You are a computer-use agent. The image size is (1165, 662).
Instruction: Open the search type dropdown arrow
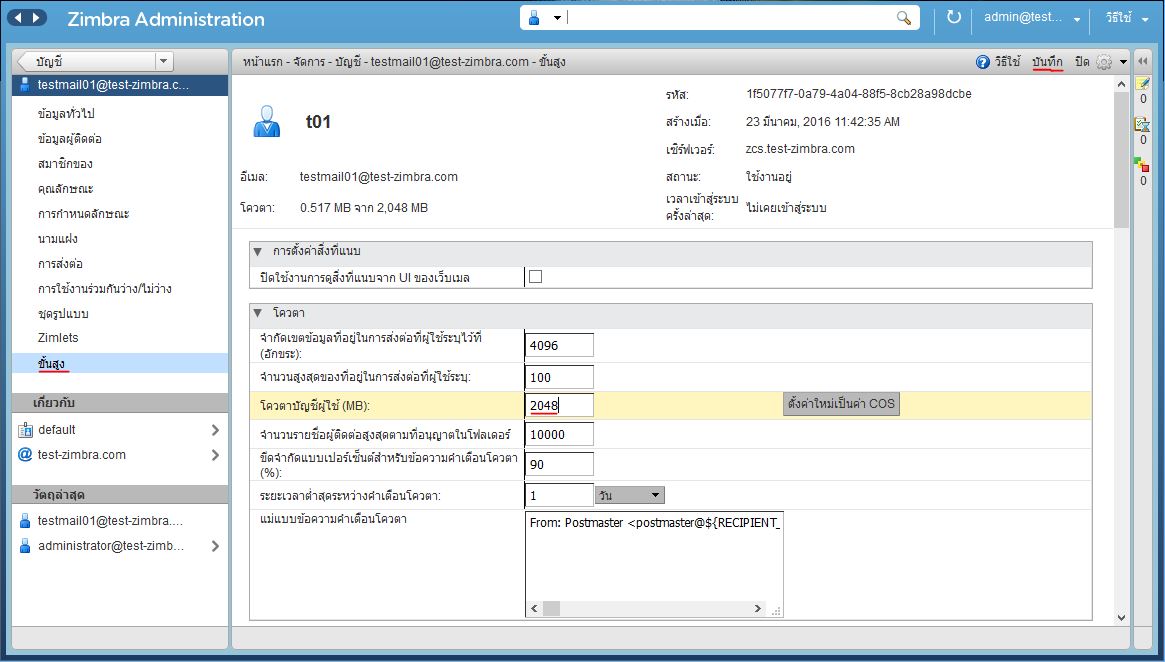click(x=556, y=18)
